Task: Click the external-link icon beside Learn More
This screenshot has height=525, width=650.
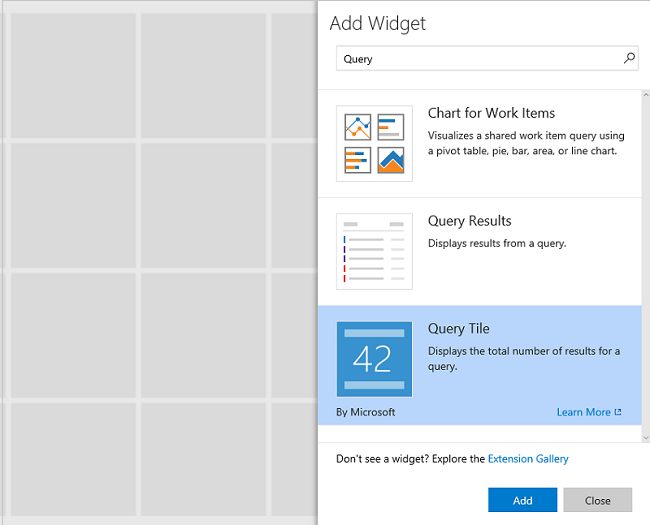Action: click(618, 412)
